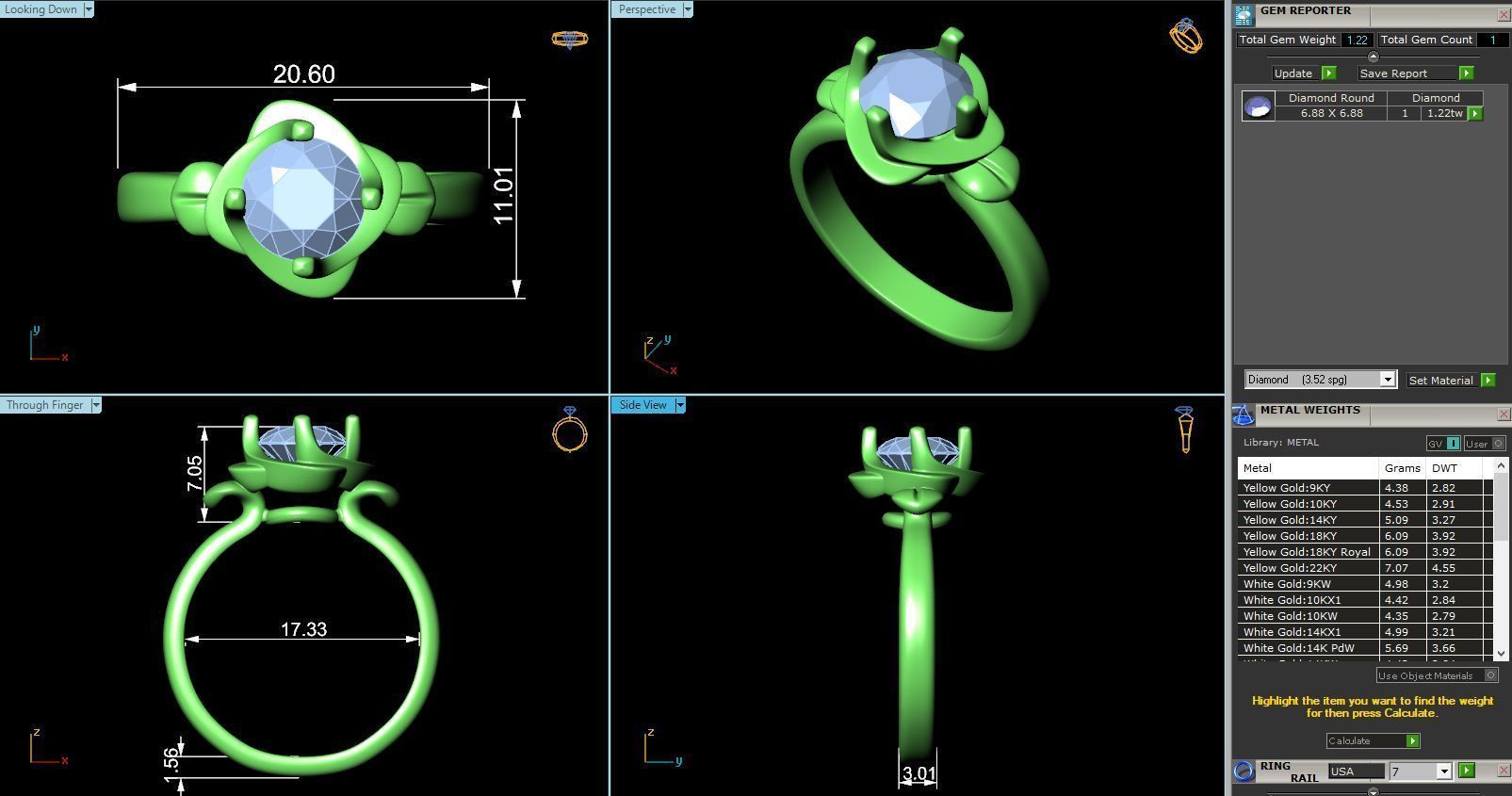Click the Side View viewport ring icon

click(1185, 430)
